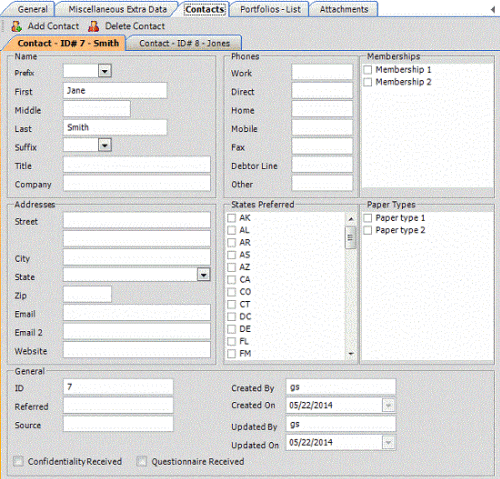Check the FM state checkbox
This screenshot has width=500, height=479.
231,354
